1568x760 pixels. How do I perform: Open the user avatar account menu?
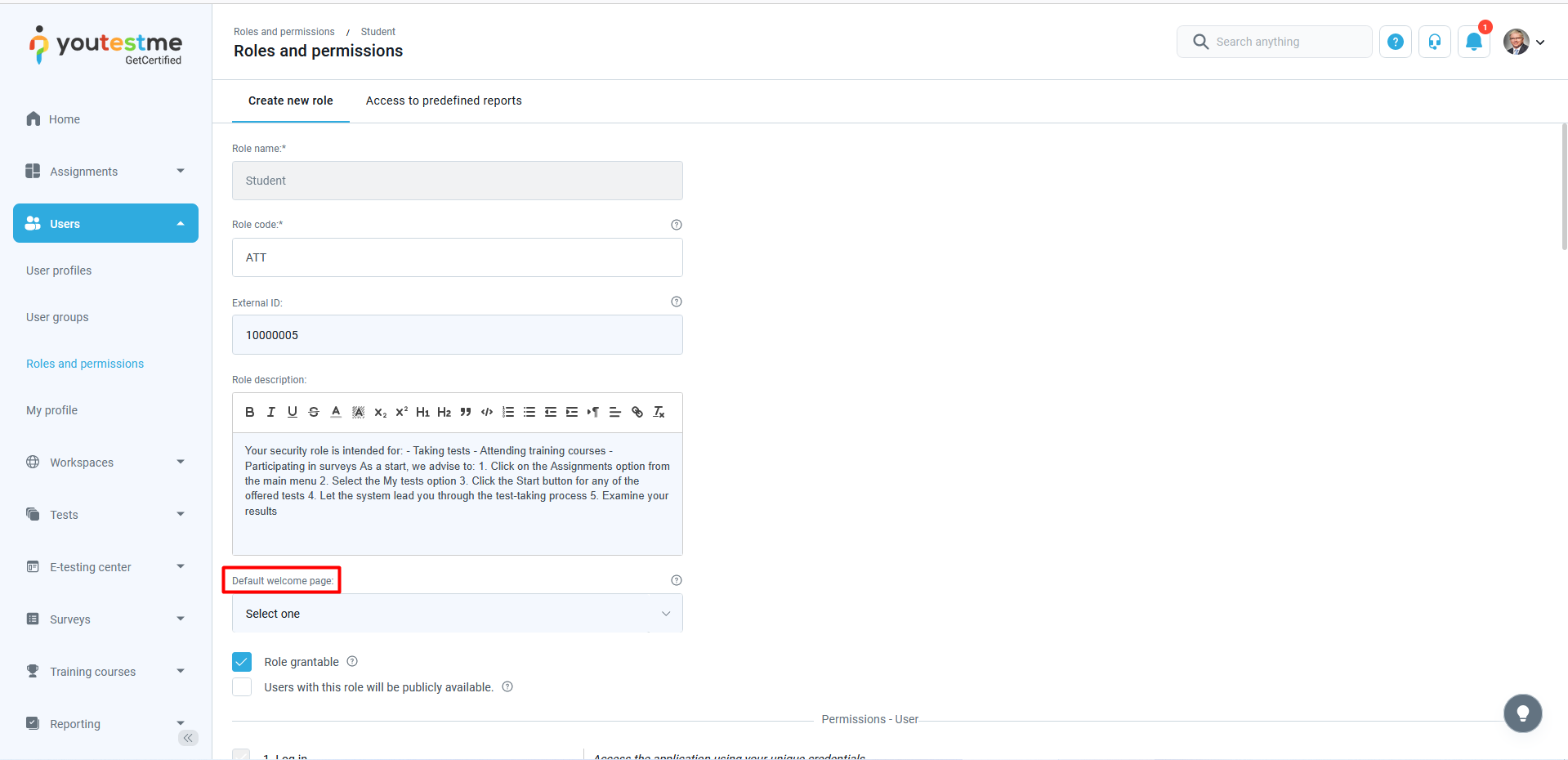(1524, 42)
